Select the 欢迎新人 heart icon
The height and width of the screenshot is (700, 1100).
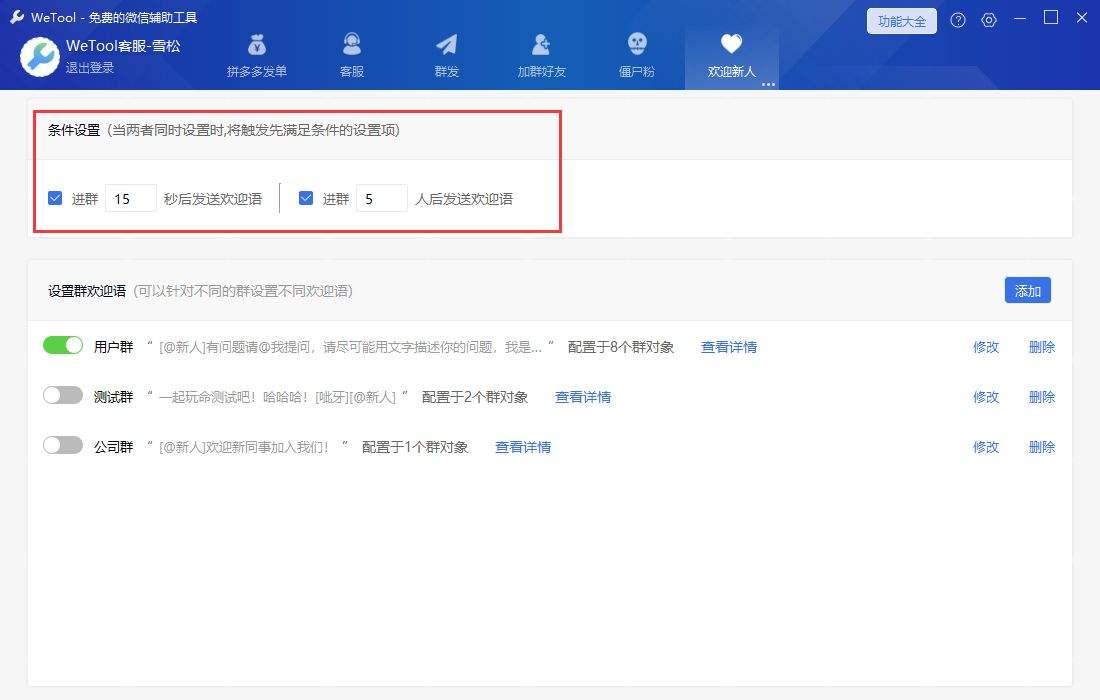(731, 44)
